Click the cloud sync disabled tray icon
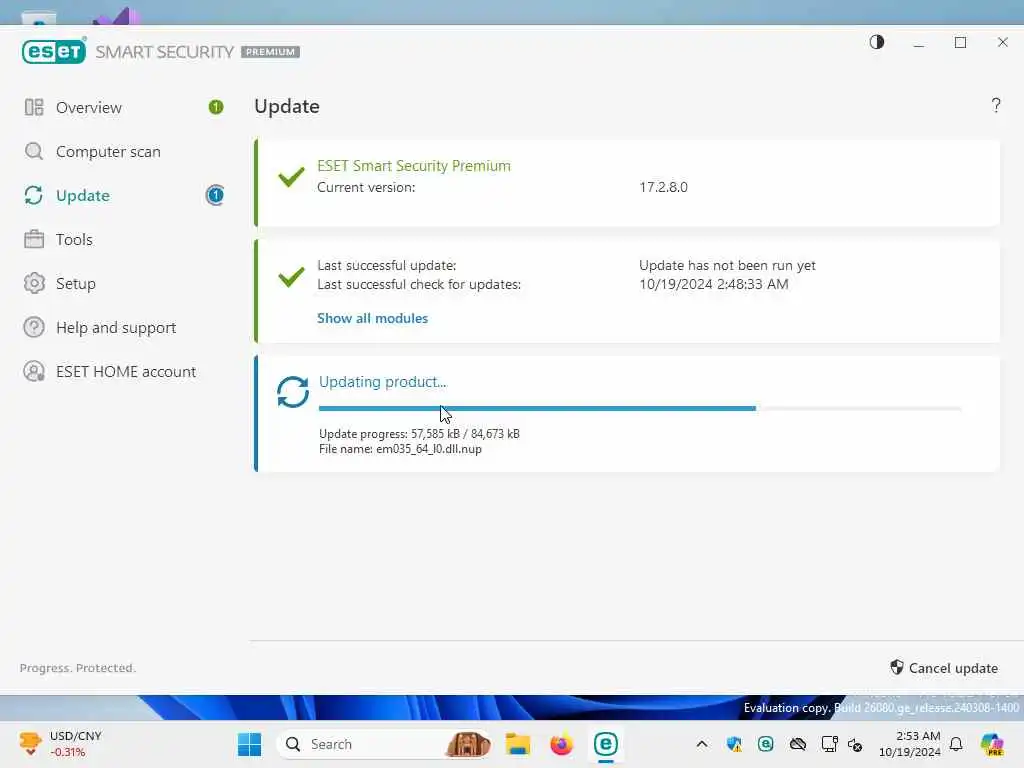Screen dimensions: 1024x768 click(797, 744)
